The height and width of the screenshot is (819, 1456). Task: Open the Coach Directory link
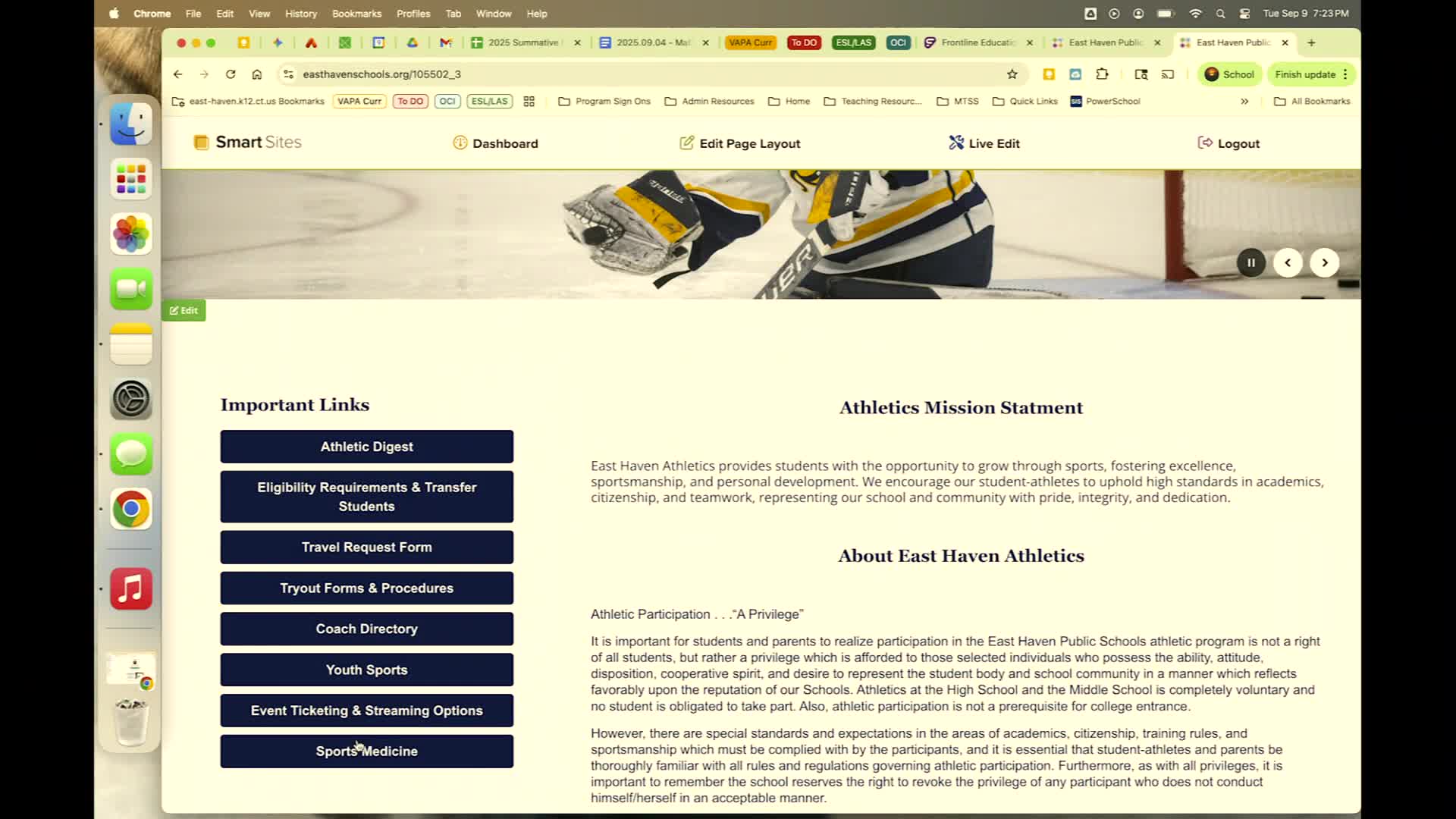[366, 629]
